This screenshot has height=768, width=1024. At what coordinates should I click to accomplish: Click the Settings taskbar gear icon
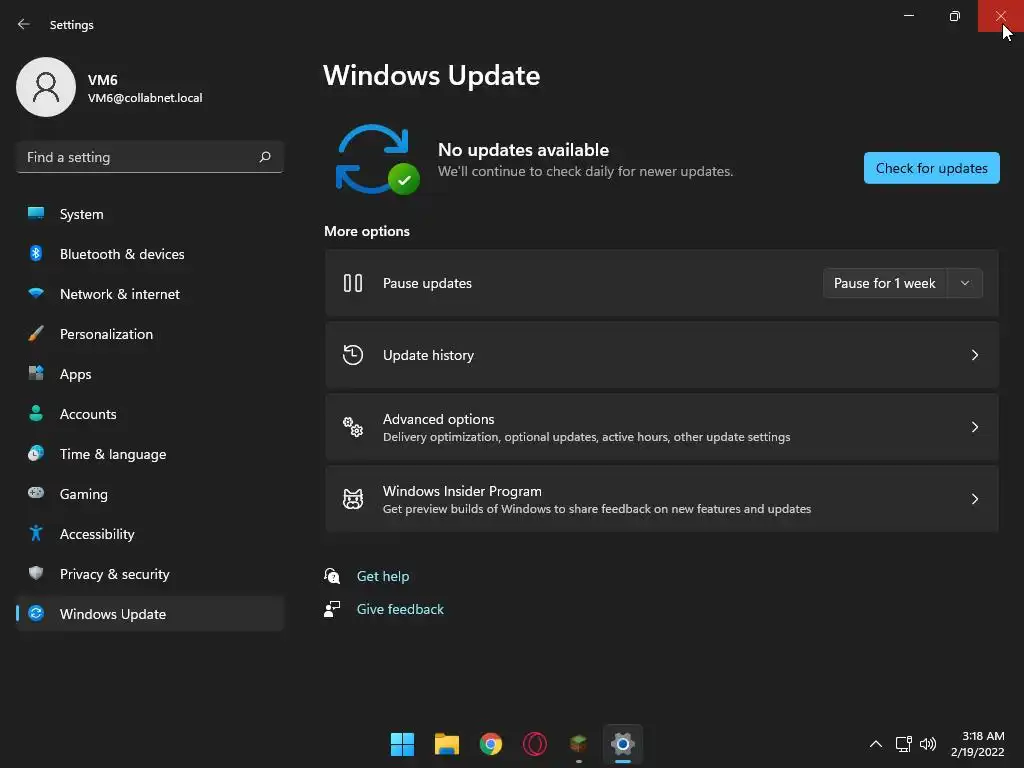click(623, 744)
